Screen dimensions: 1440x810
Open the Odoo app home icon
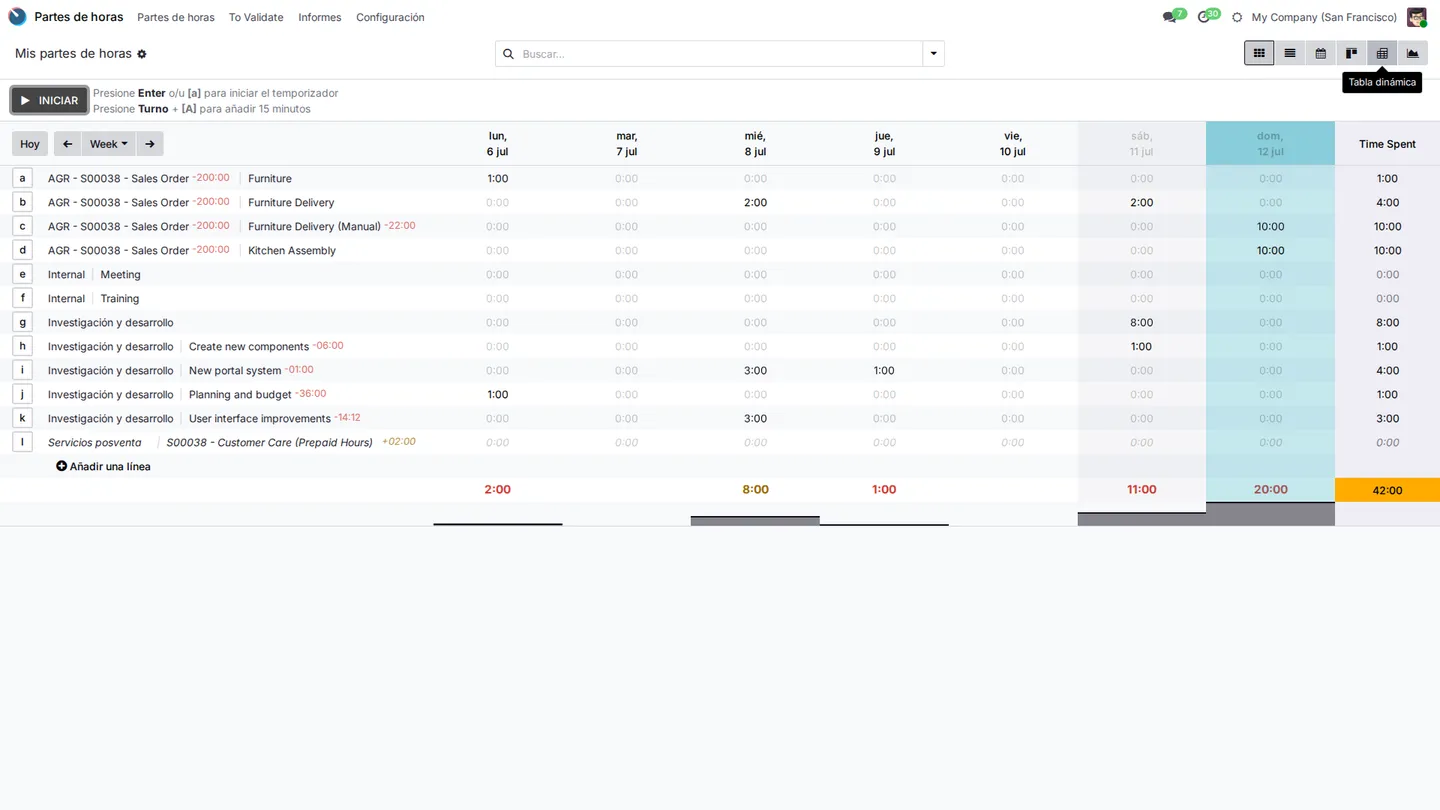coord(17,17)
